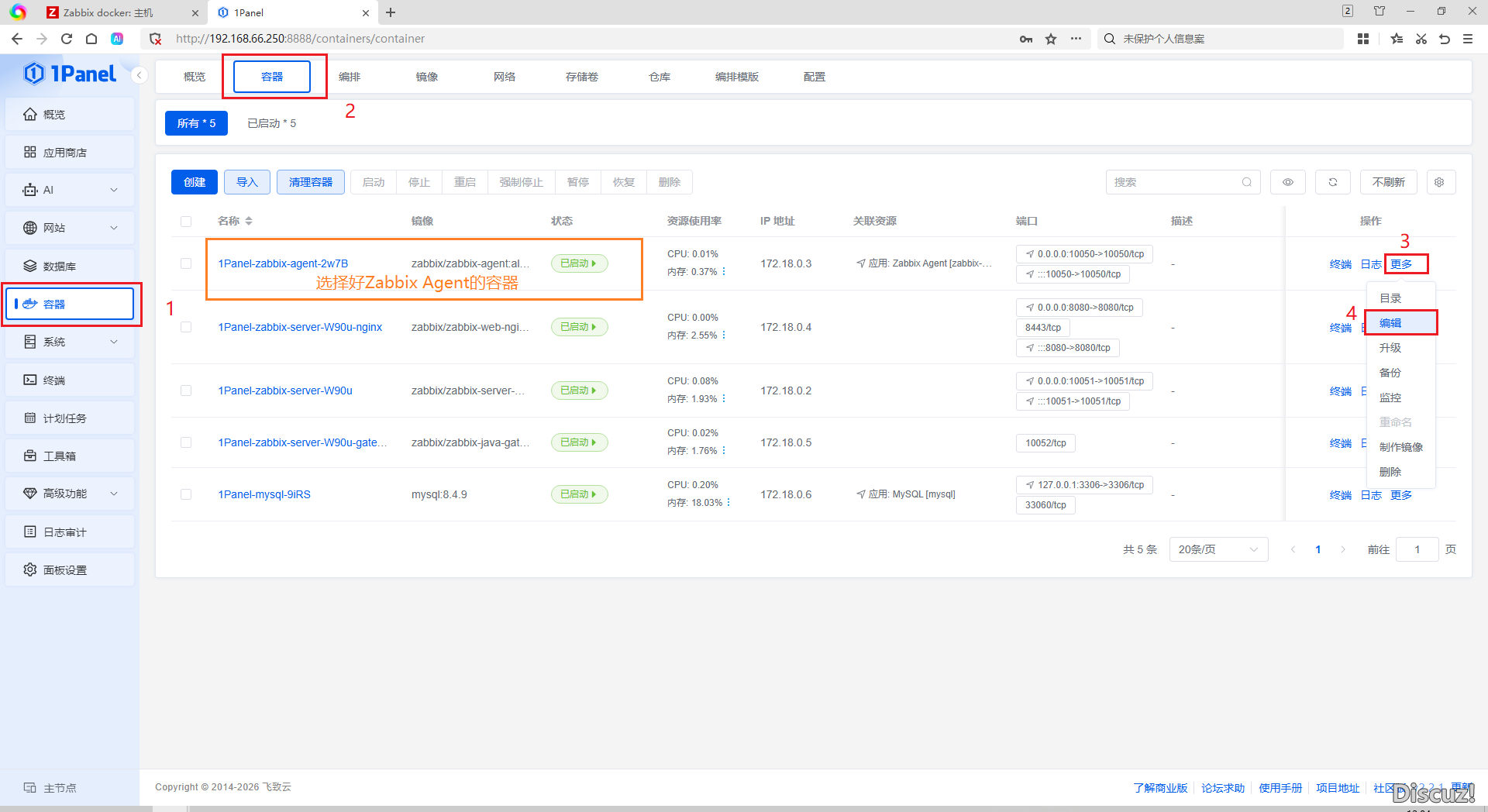Click browser back arrow
The width and height of the screenshot is (1488, 812).
click(17, 39)
